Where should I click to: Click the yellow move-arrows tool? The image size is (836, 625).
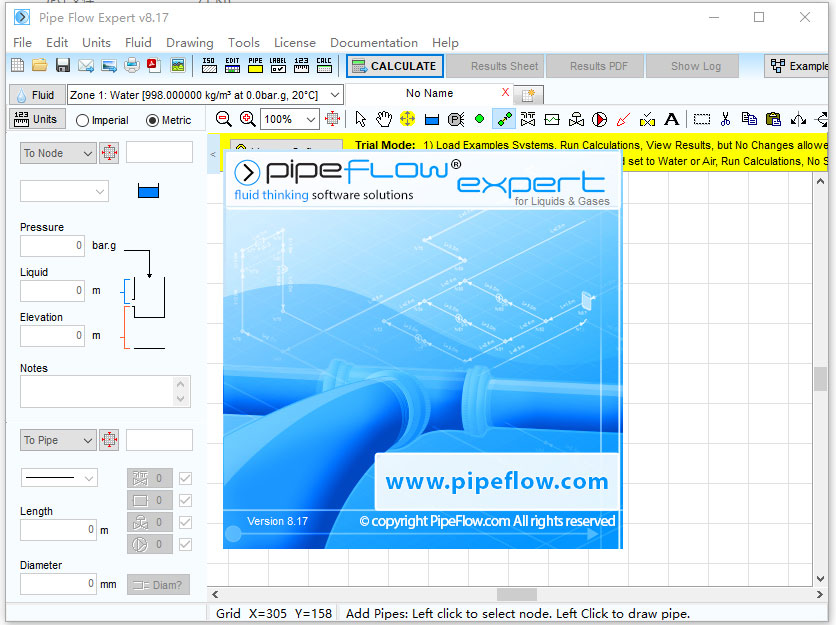(x=407, y=119)
